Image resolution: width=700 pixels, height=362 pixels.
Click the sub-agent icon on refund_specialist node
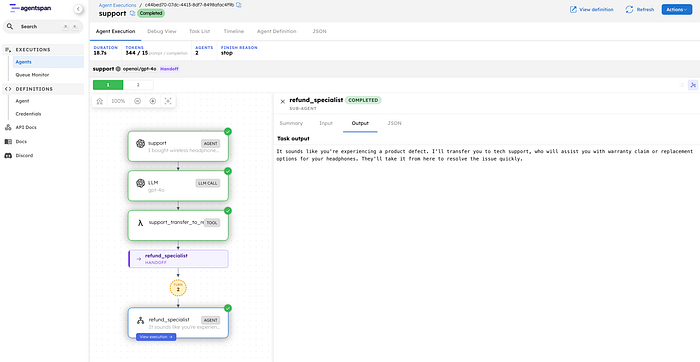[x=141, y=320]
